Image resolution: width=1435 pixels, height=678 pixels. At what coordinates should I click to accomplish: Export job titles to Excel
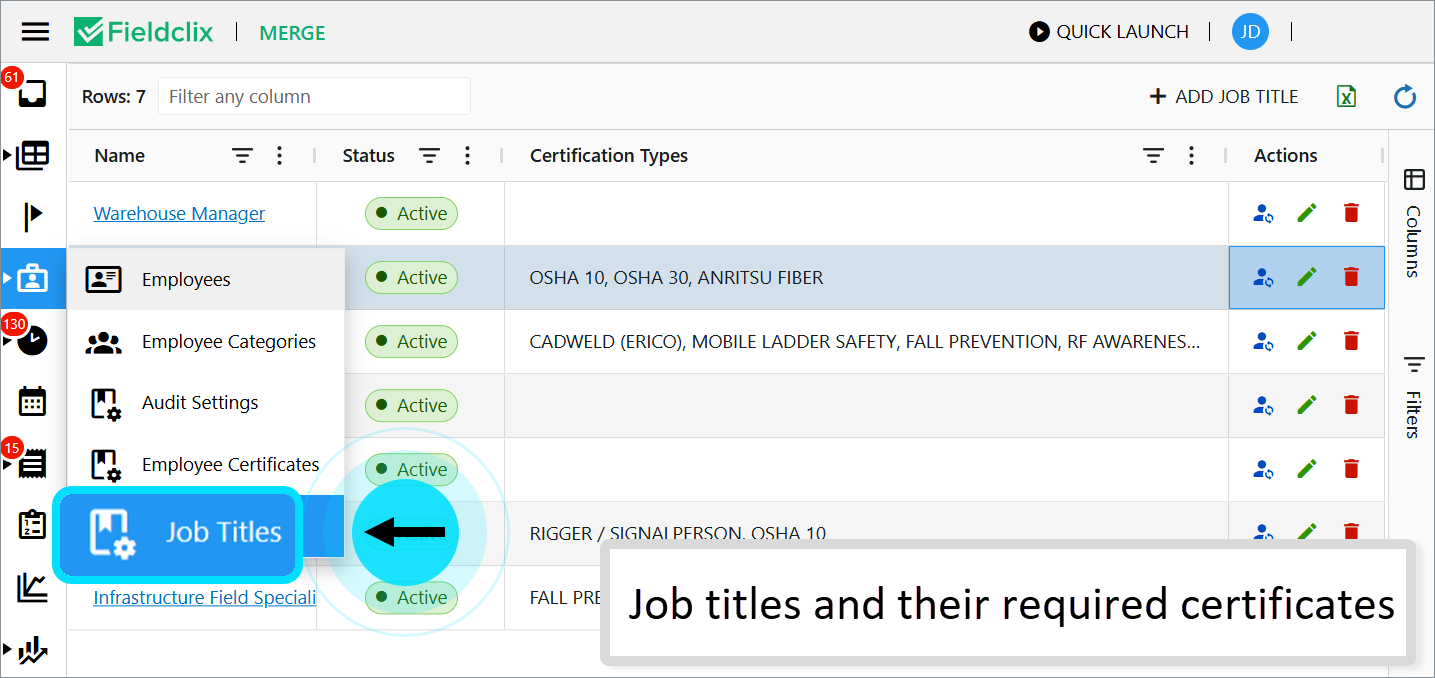point(1347,96)
